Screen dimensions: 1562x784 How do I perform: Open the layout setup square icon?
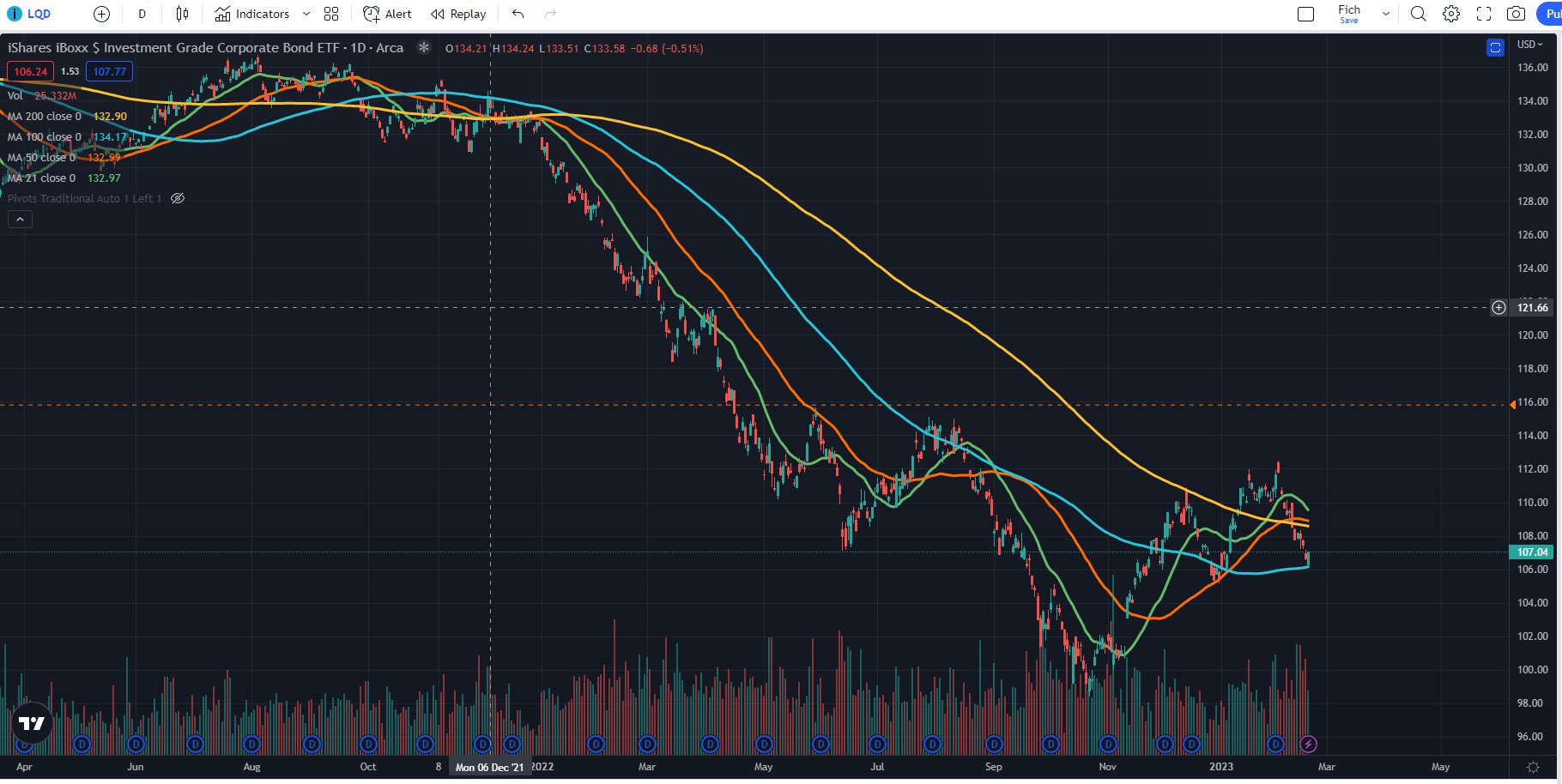tap(1306, 14)
